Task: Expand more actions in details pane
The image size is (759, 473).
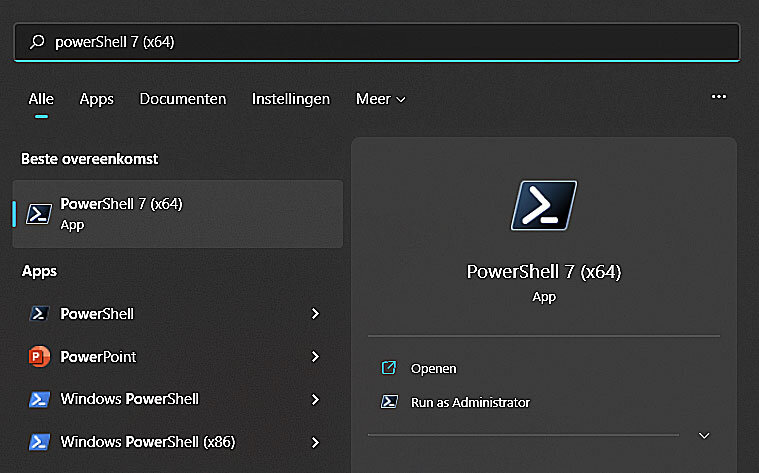Action: click(704, 435)
